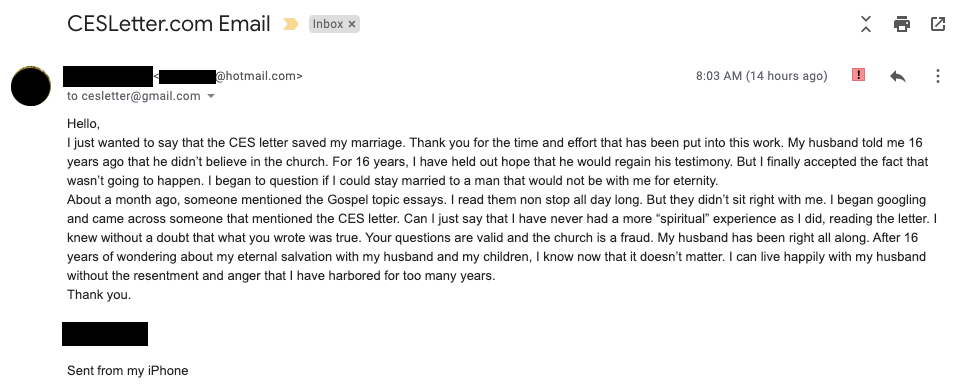Expand recipient details dropdown arrow
Image resolution: width=958 pixels, height=387 pixels.
pyautogui.click(x=211, y=96)
